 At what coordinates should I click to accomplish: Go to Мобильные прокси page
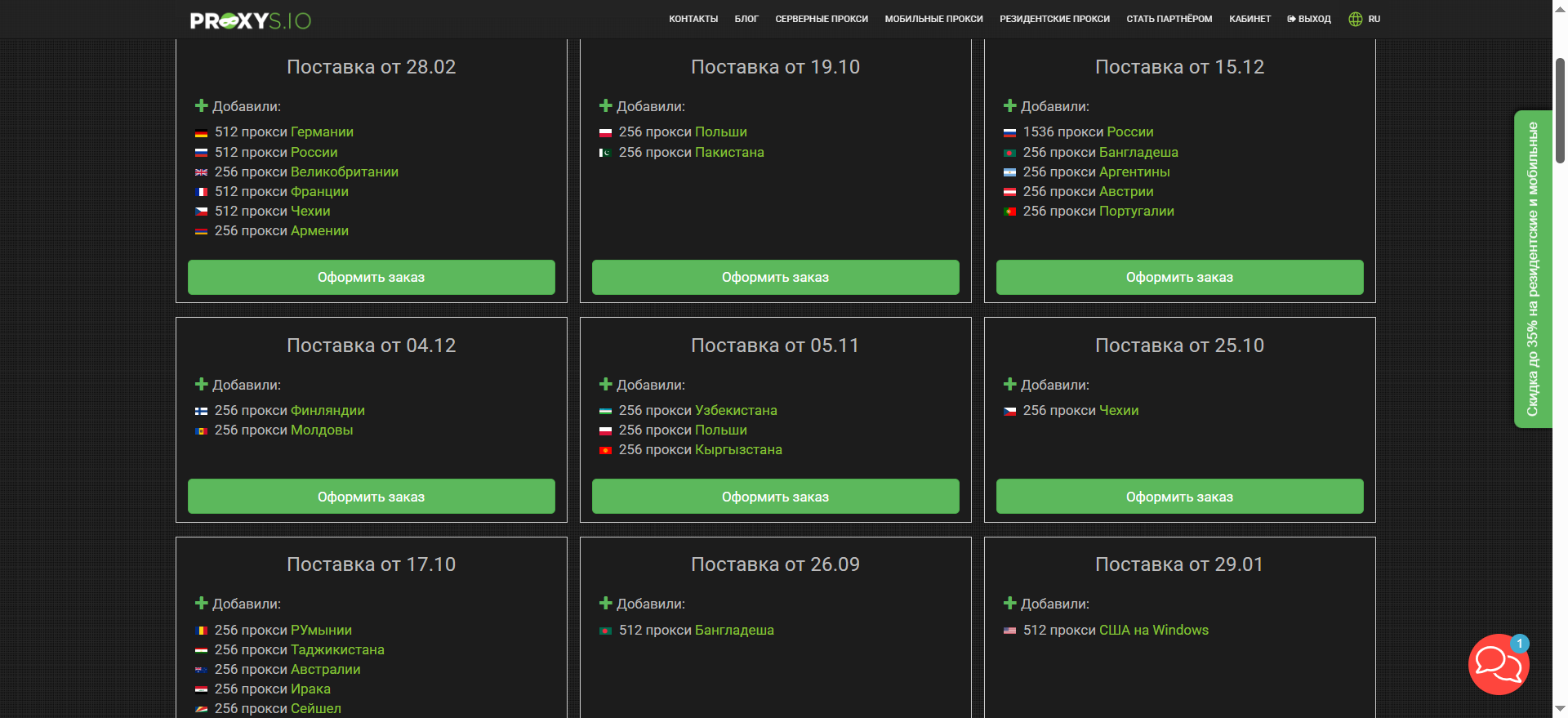tap(933, 19)
